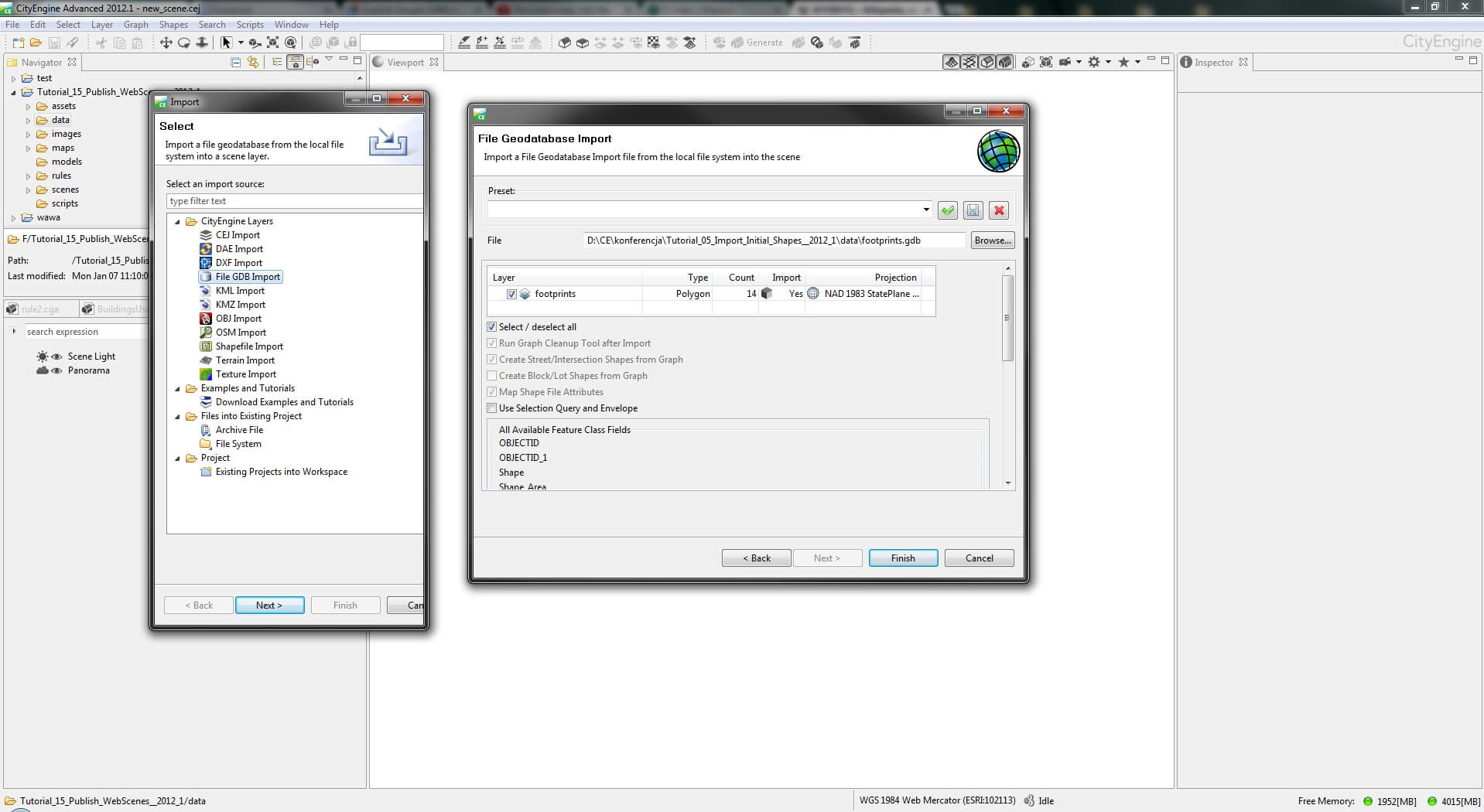Toggle Map Shape File Attributes checkbox

coord(491,392)
